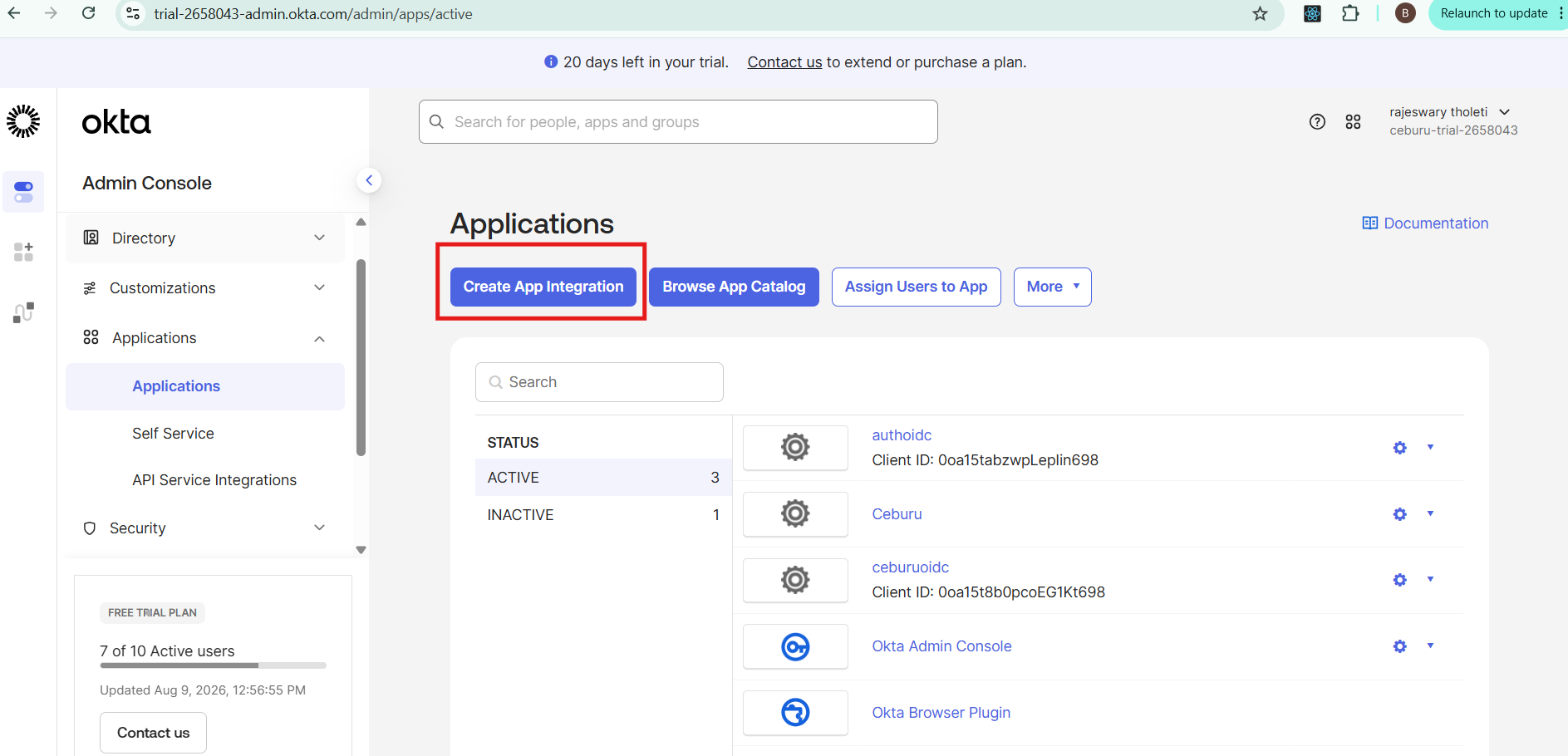
Task: Expand the Directory menu section
Action: [x=204, y=238]
